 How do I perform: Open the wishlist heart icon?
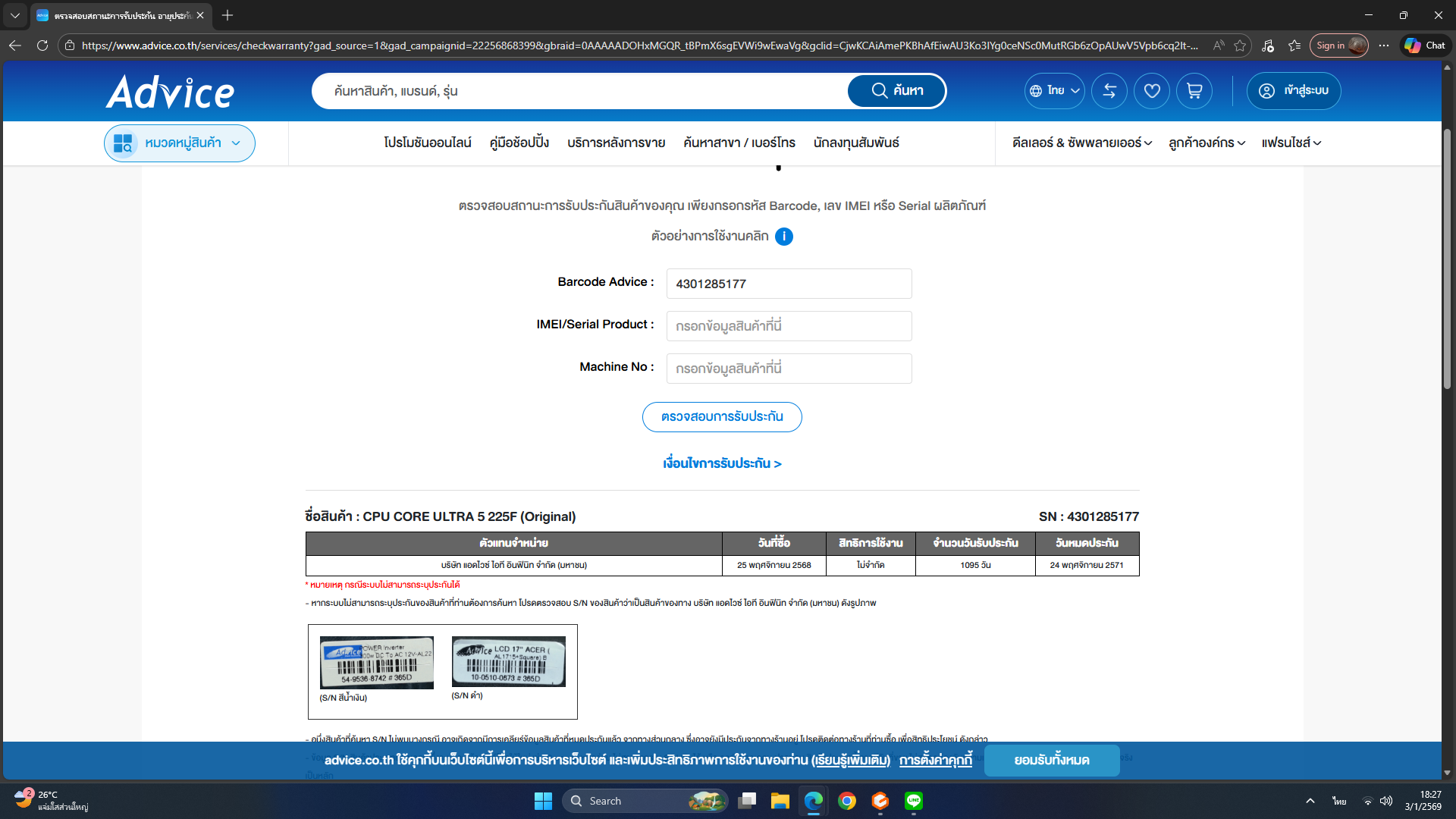tap(1151, 91)
